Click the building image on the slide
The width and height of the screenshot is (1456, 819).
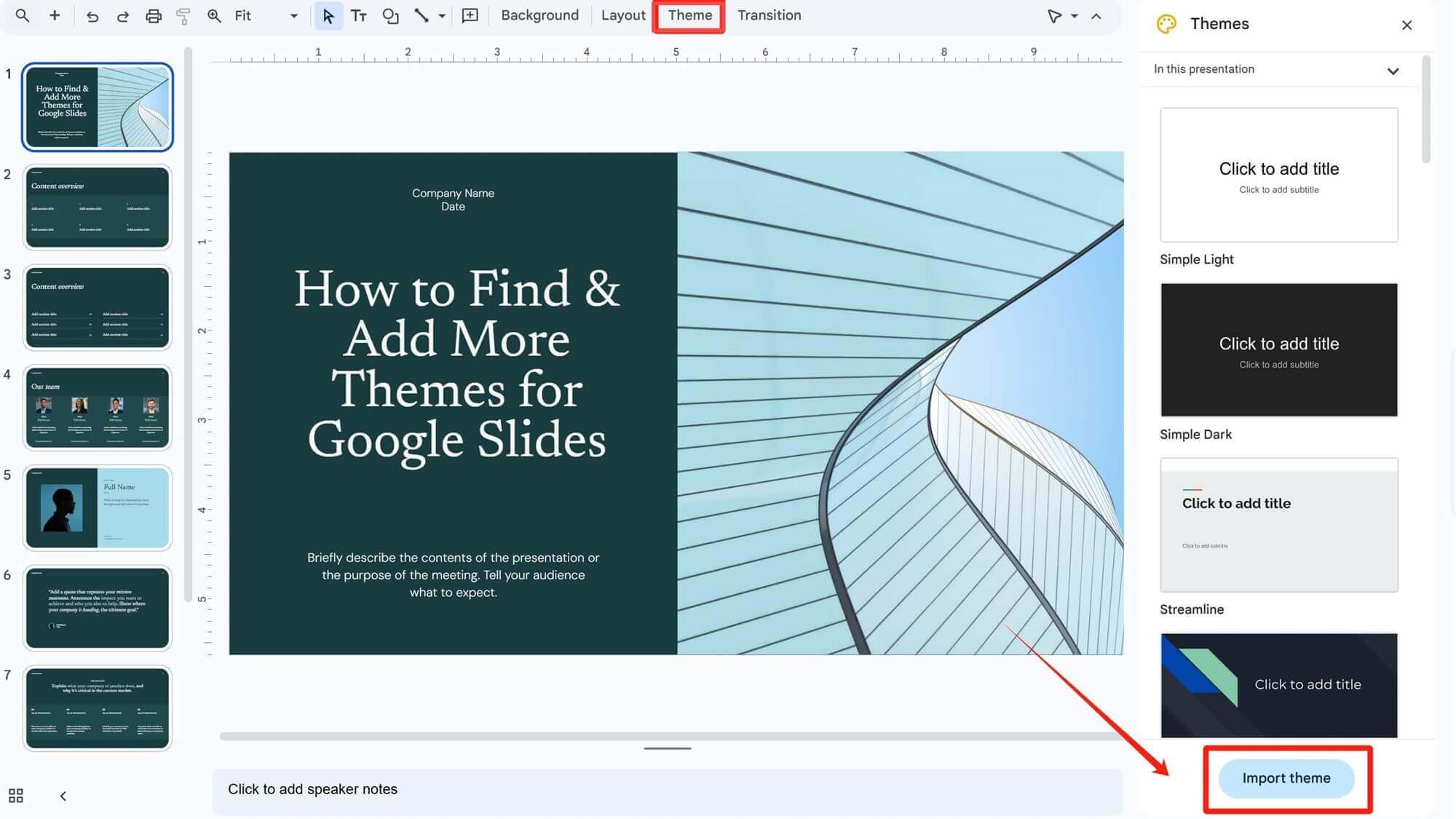[x=900, y=403]
